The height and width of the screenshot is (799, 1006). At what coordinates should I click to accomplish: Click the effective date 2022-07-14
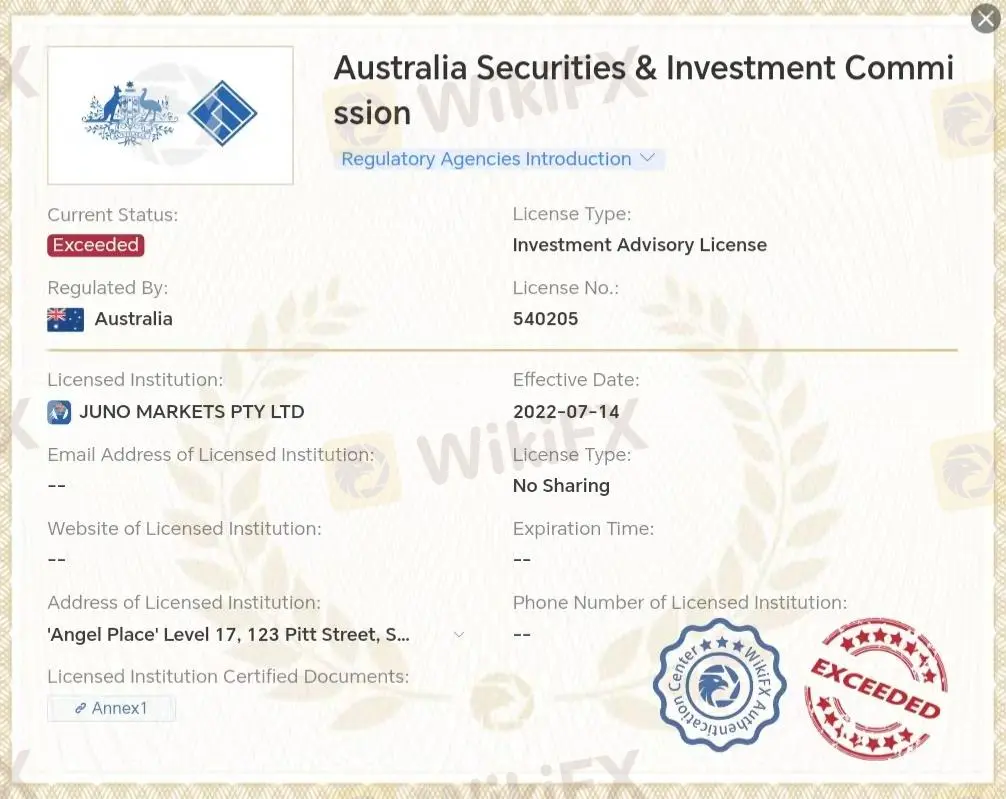coord(566,412)
